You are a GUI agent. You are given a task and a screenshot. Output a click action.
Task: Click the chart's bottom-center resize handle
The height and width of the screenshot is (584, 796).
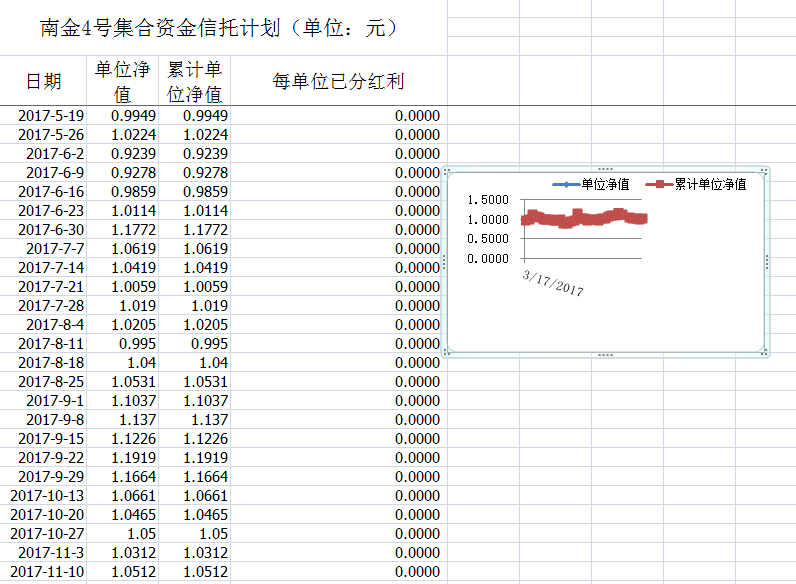click(604, 354)
